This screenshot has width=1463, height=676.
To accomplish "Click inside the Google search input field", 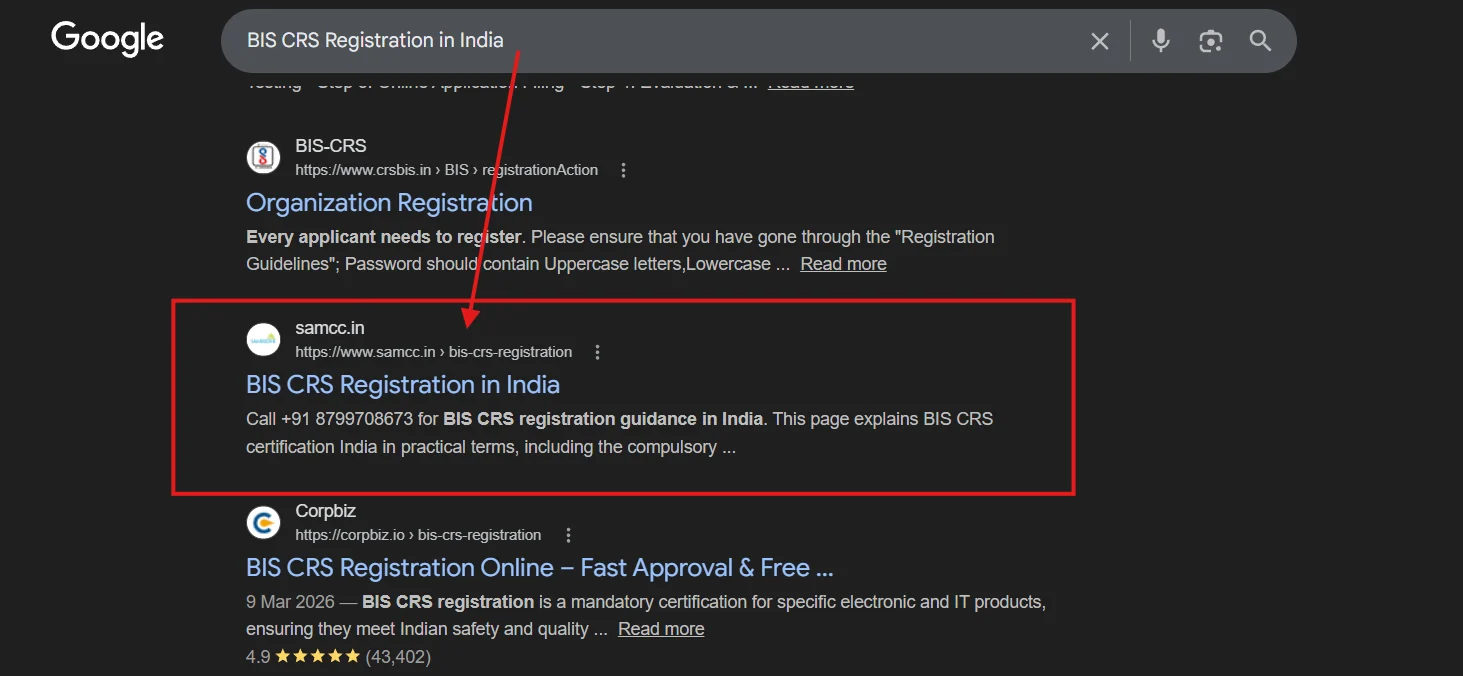I will [650, 41].
